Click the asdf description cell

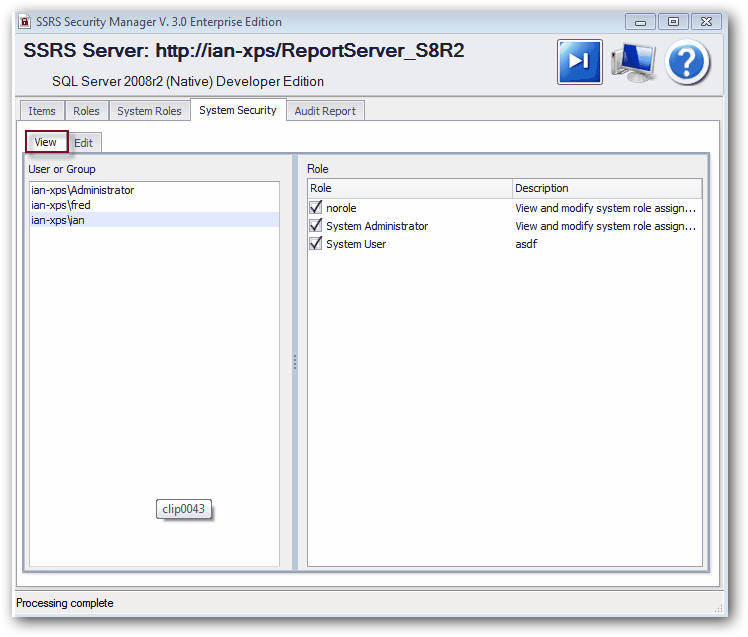click(x=526, y=244)
